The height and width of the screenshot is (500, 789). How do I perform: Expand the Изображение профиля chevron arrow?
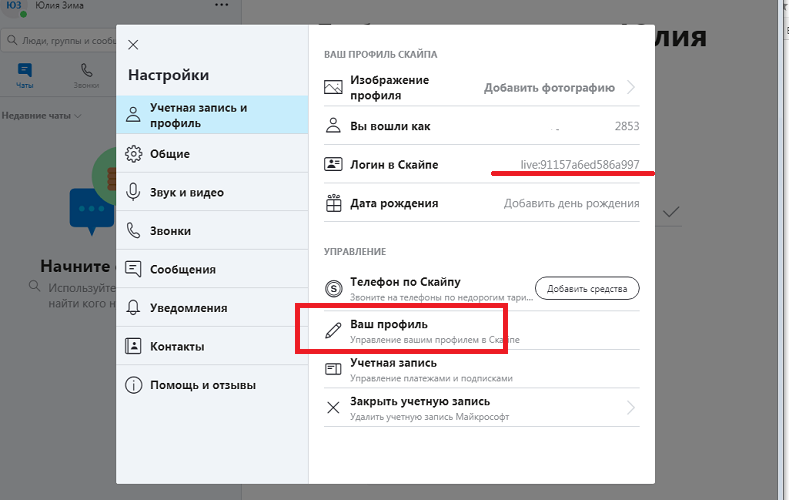[631, 88]
